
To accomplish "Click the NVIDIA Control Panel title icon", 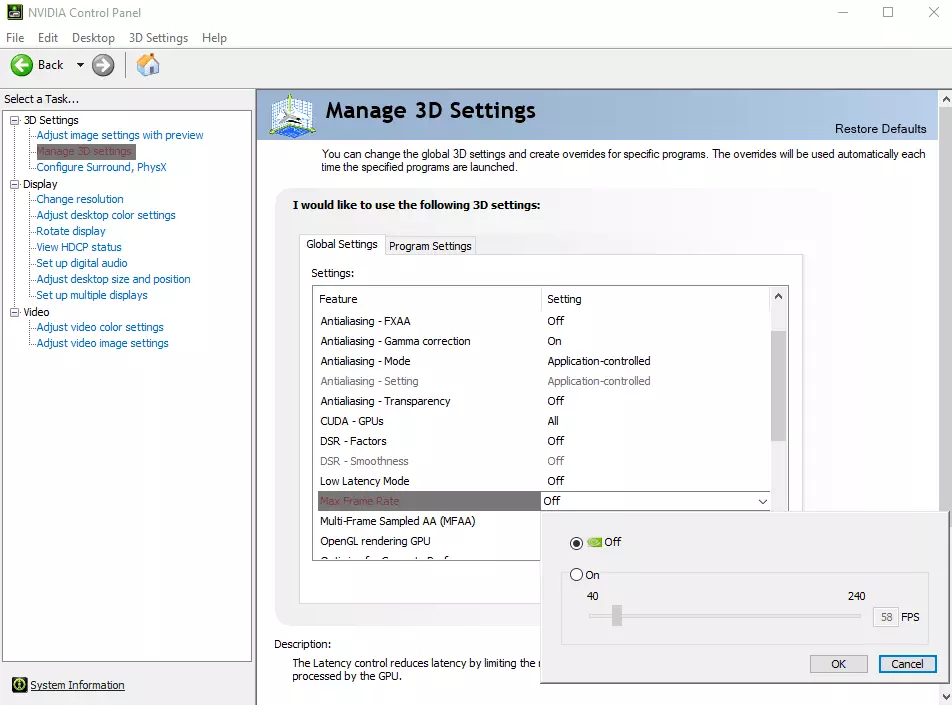I will pyautogui.click(x=13, y=12).
